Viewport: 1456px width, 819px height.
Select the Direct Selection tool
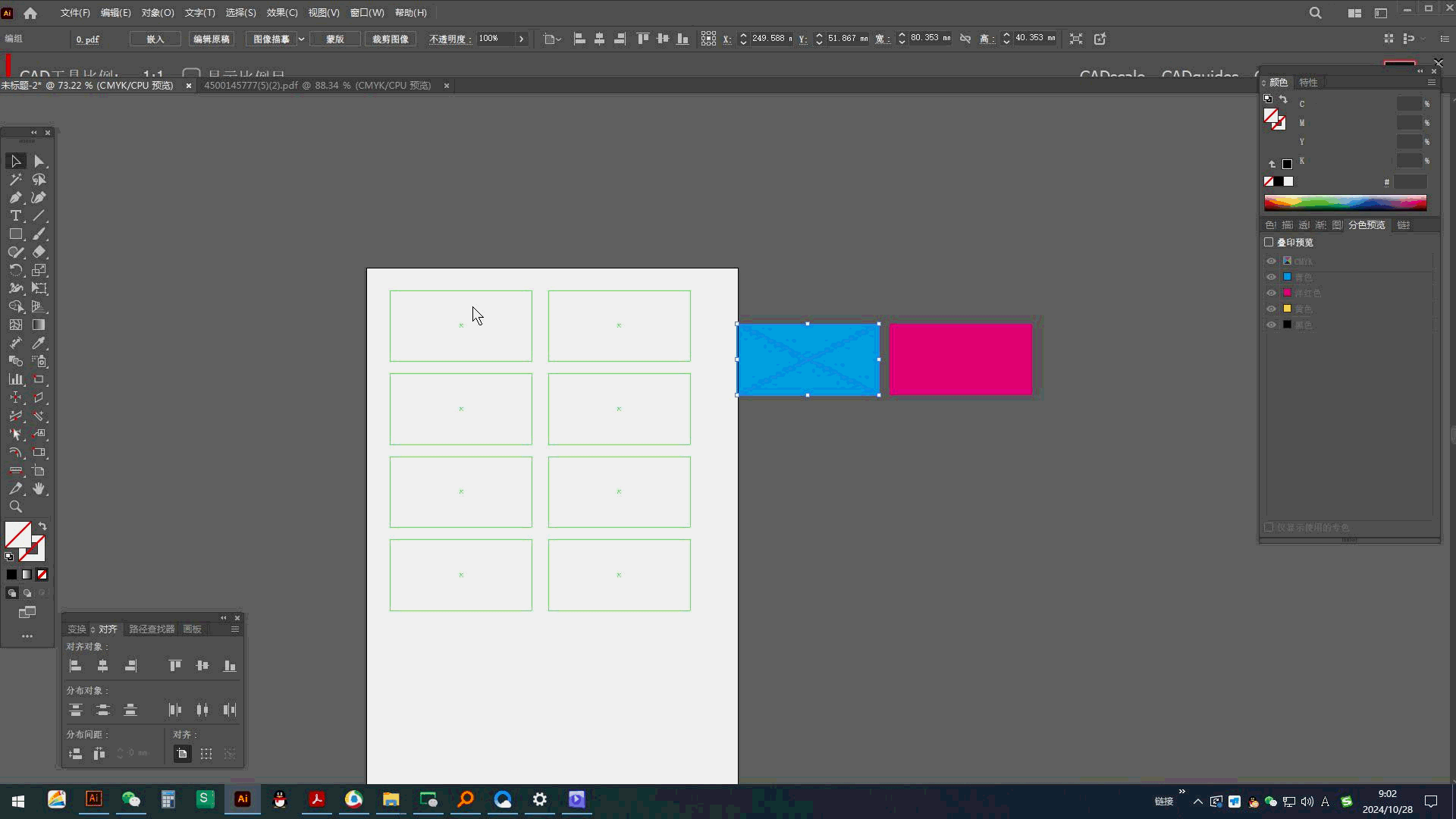pyautogui.click(x=39, y=162)
